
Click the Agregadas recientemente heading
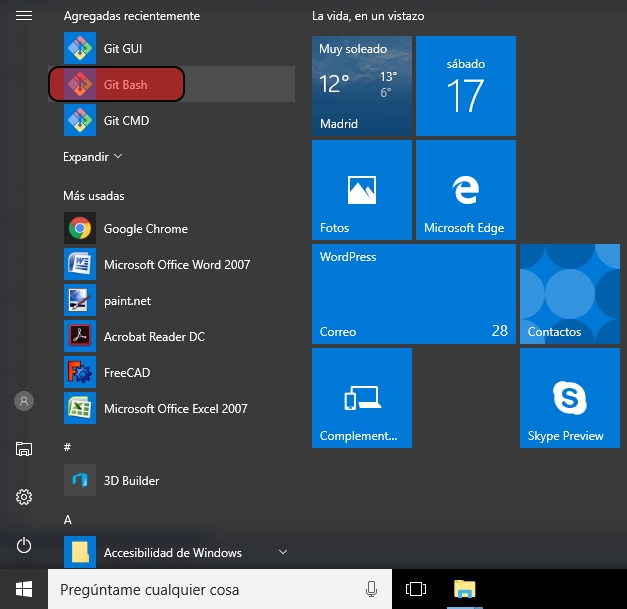point(132,16)
